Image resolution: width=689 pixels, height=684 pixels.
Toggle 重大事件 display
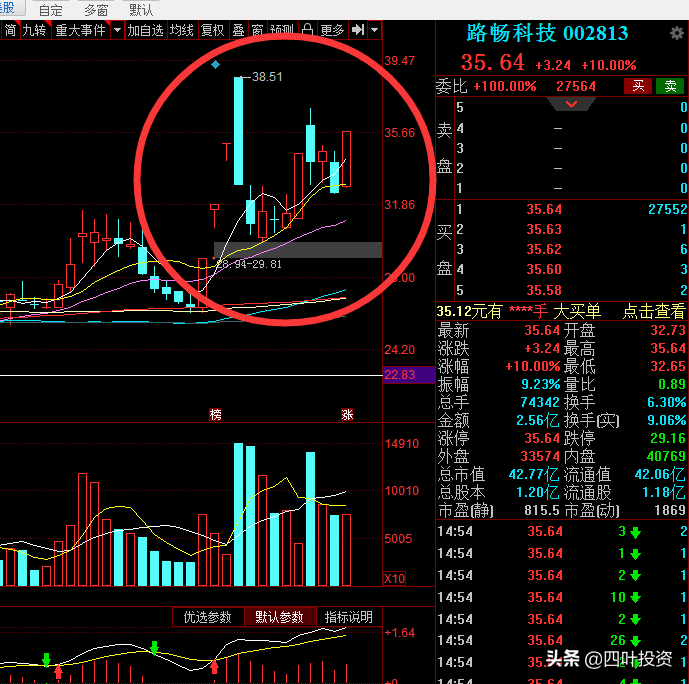(80, 30)
